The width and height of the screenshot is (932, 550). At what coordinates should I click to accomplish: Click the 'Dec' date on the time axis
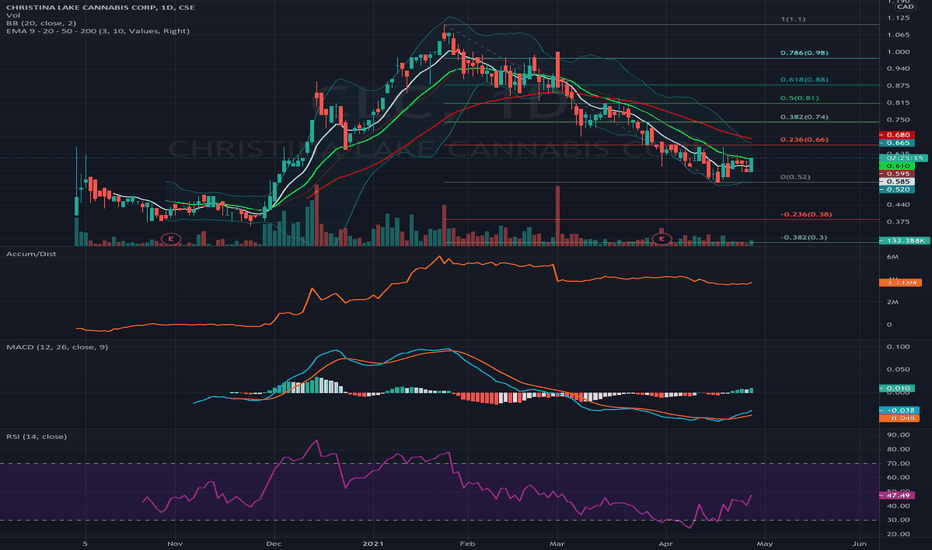click(273, 543)
